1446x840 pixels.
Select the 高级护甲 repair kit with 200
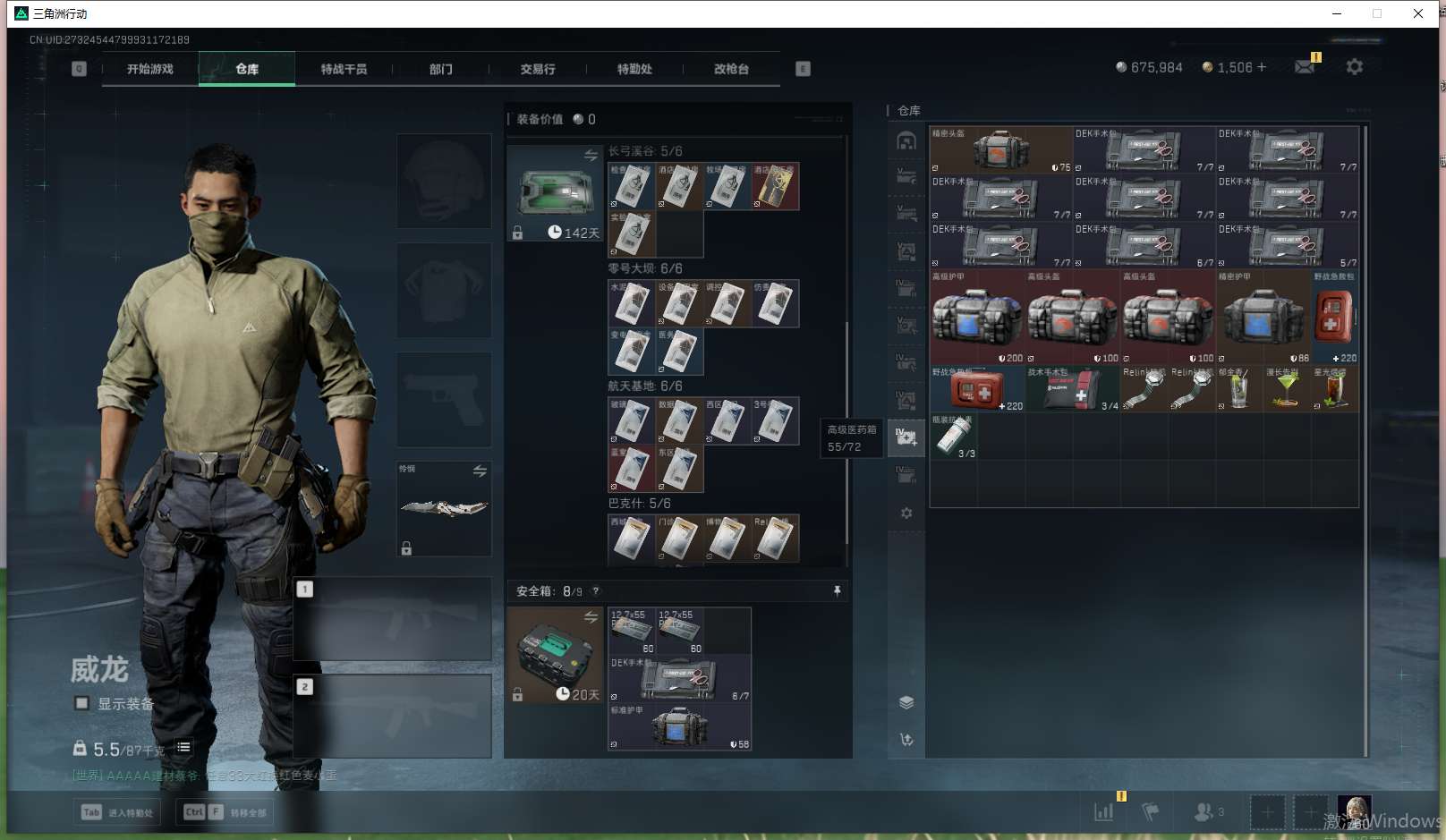click(x=978, y=317)
